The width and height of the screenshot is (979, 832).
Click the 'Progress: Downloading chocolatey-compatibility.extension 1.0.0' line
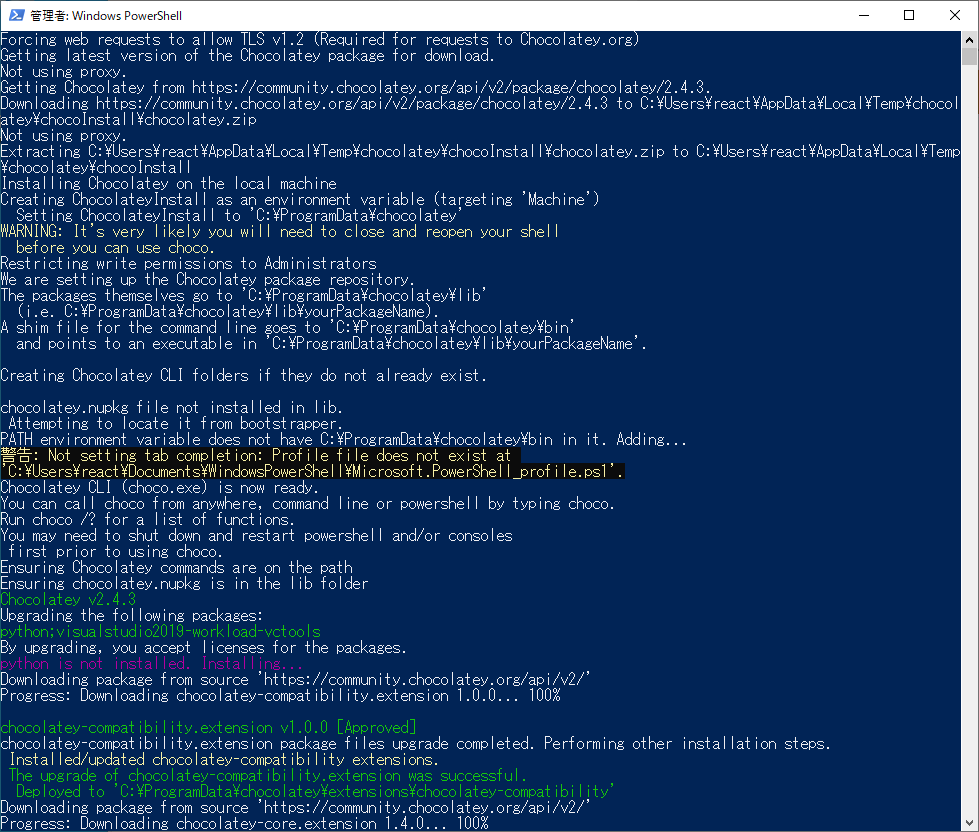tap(280, 696)
